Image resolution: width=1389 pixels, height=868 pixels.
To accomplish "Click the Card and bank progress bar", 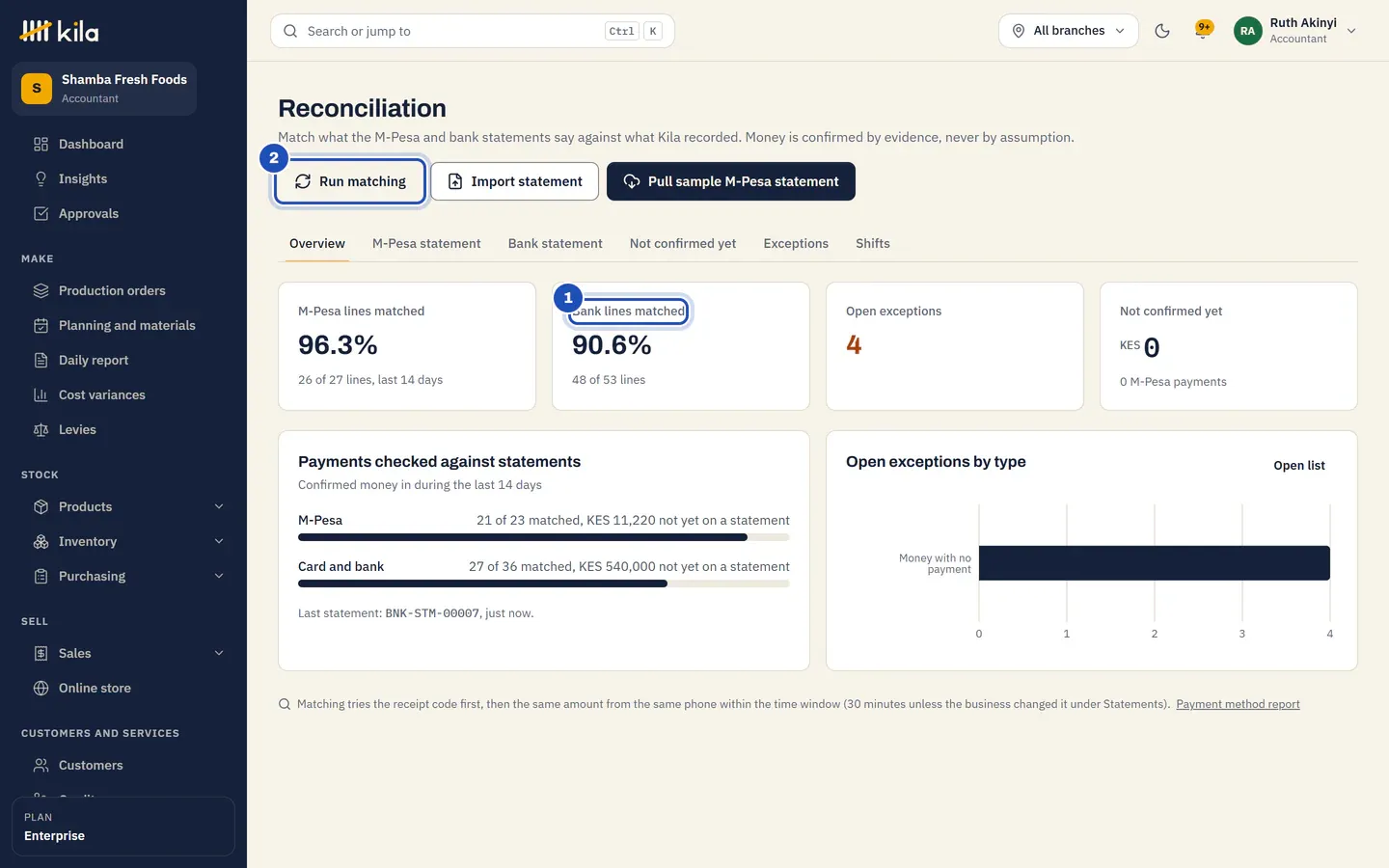I will [544, 583].
